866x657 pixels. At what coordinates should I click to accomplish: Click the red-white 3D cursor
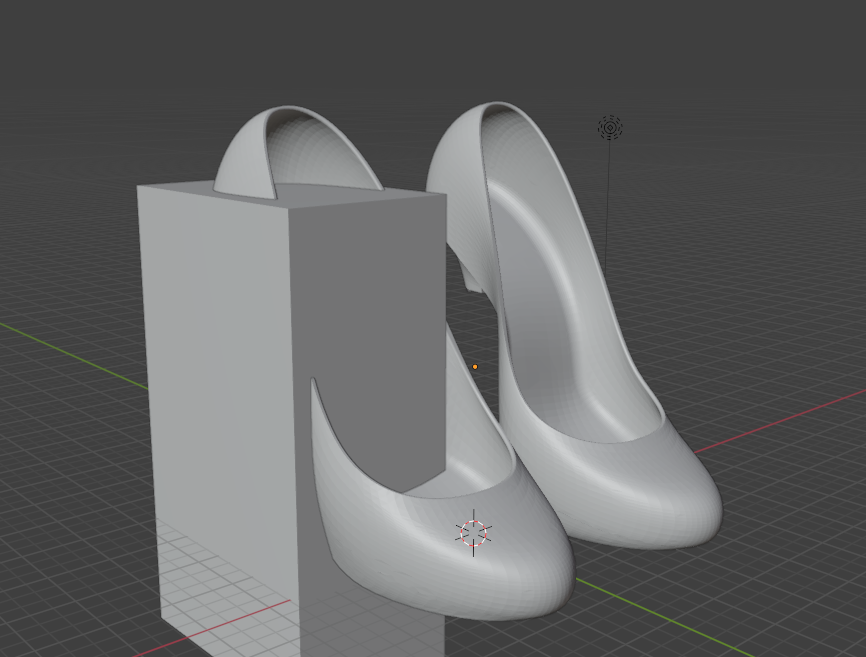(473, 533)
